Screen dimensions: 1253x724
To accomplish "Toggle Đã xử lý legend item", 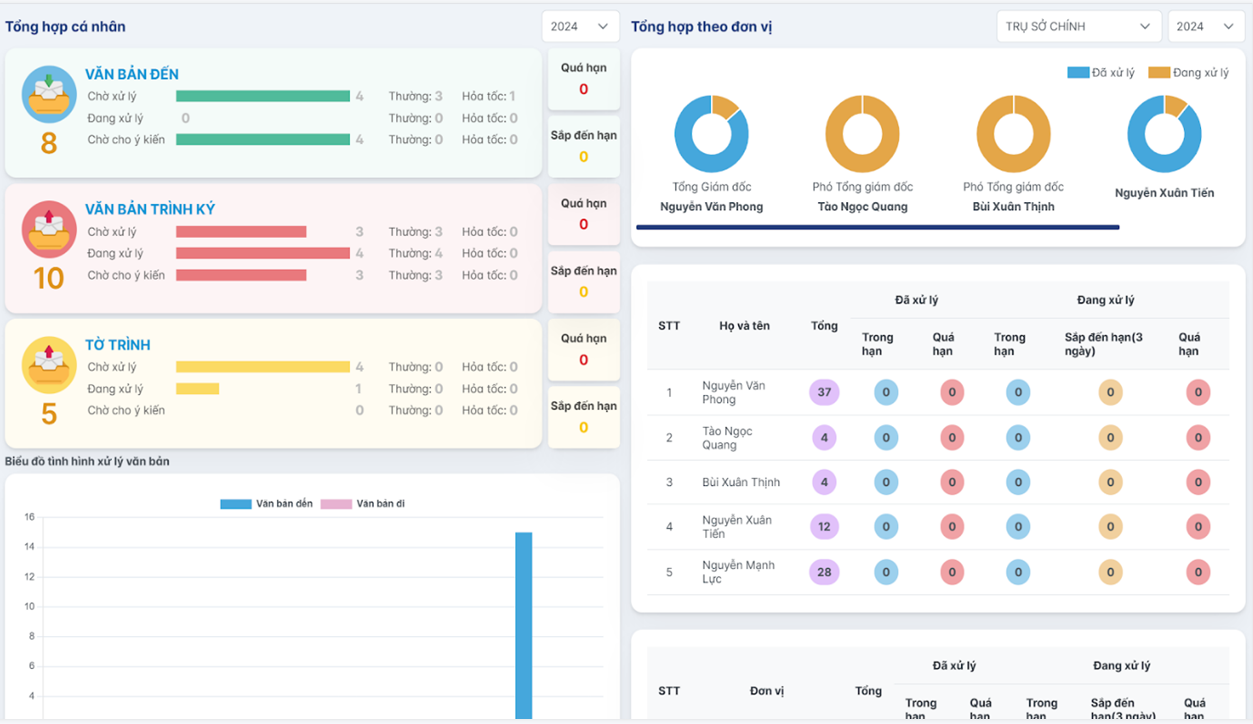I will (x=1101, y=73).
